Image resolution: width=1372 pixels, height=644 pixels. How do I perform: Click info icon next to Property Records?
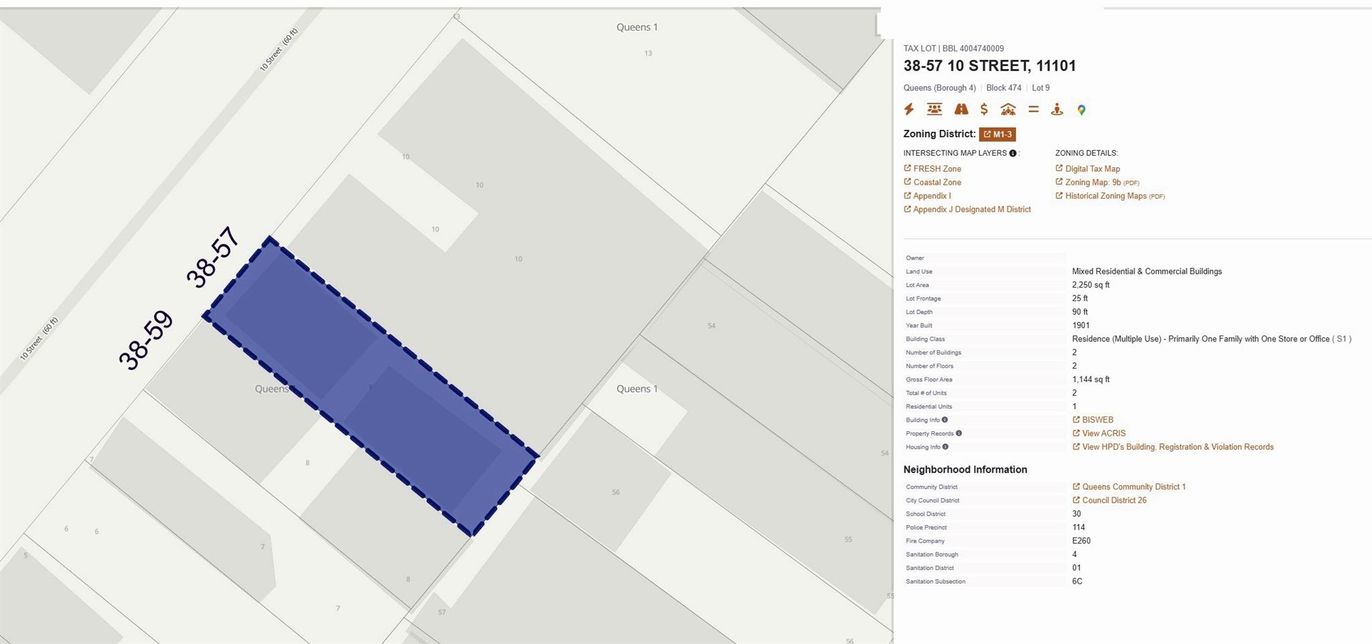coord(959,434)
